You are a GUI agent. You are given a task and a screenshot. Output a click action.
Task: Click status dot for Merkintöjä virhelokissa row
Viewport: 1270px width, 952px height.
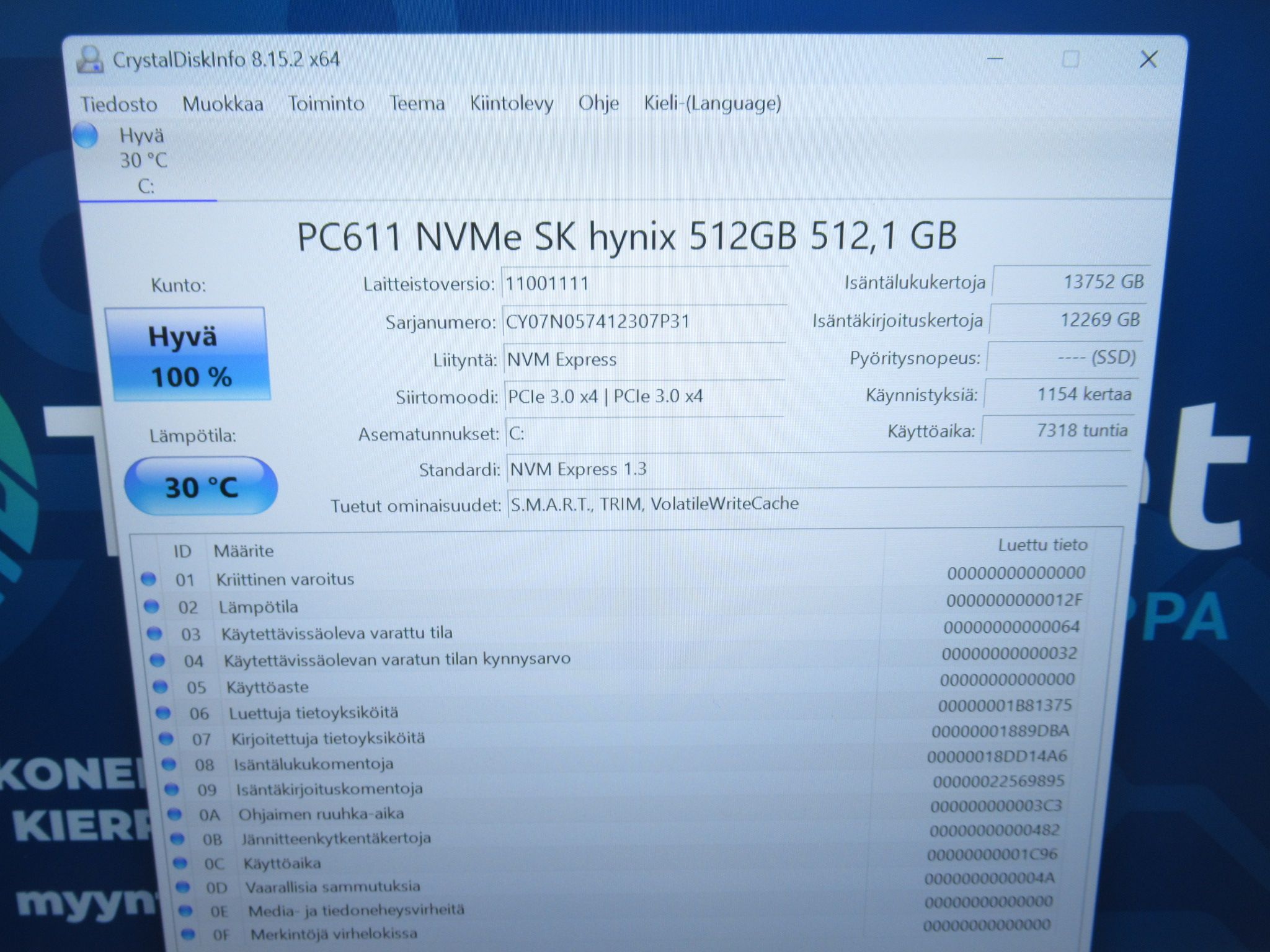pos(189,933)
